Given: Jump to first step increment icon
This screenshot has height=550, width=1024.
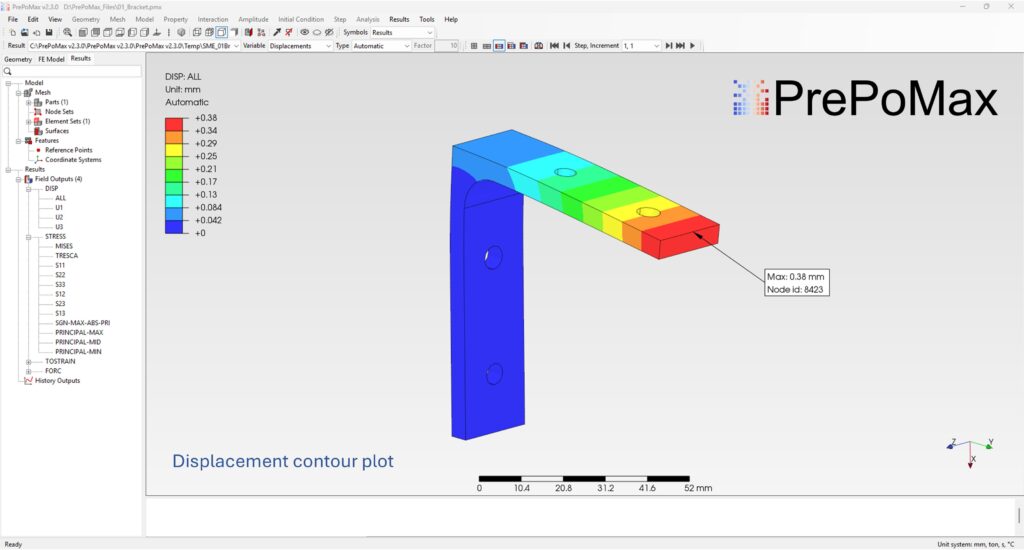Looking at the screenshot, I should click(x=554, y=46).
